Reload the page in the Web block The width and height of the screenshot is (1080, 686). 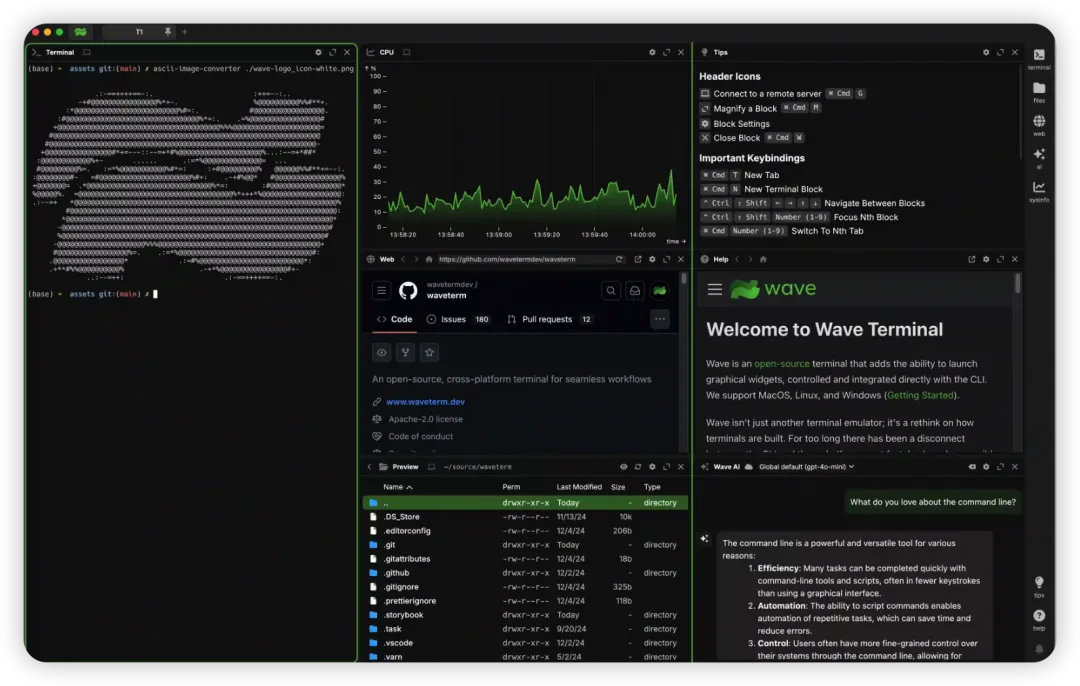click(x=619, y=260)
